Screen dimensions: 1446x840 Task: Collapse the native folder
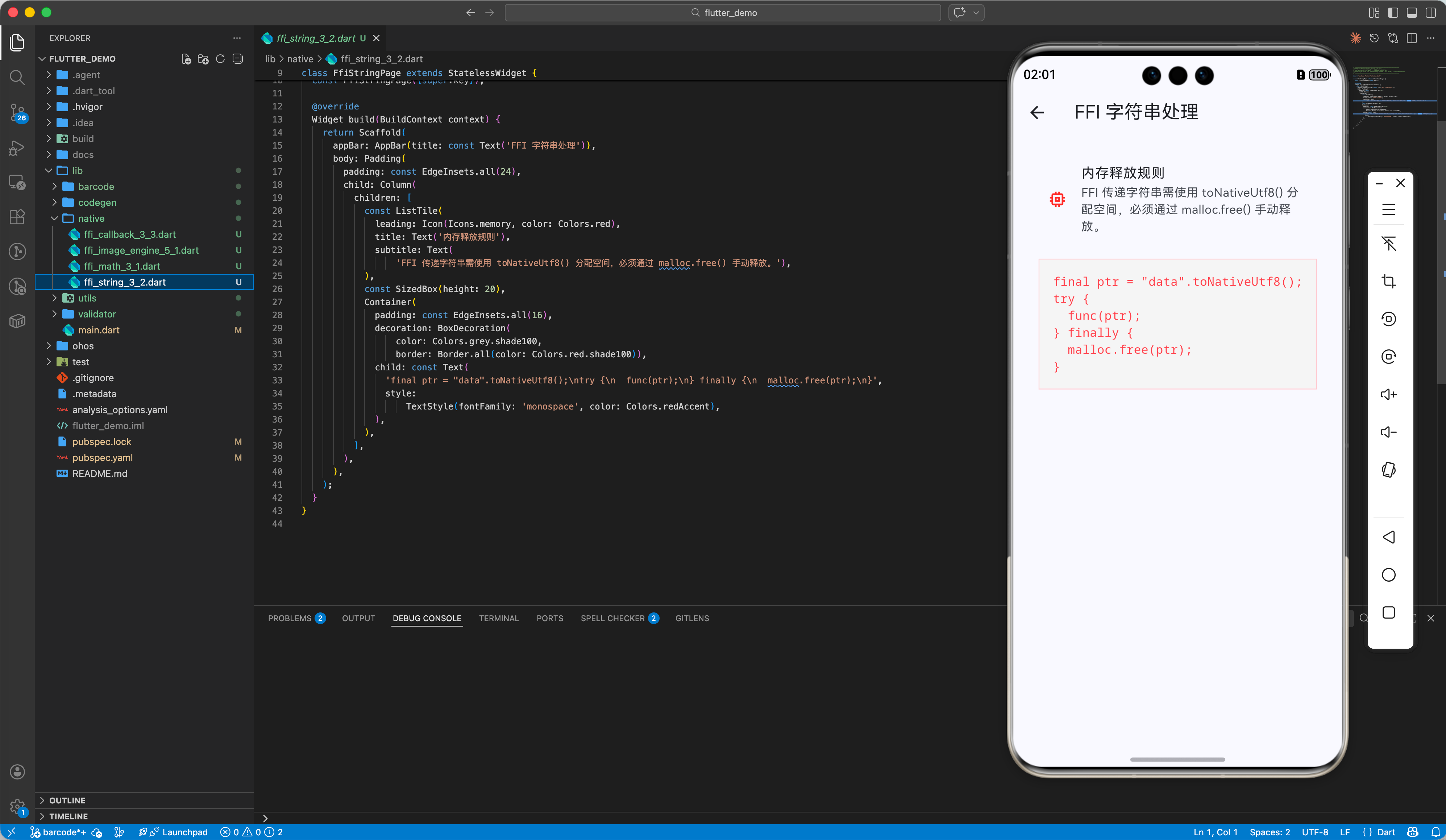coord(91,219)
